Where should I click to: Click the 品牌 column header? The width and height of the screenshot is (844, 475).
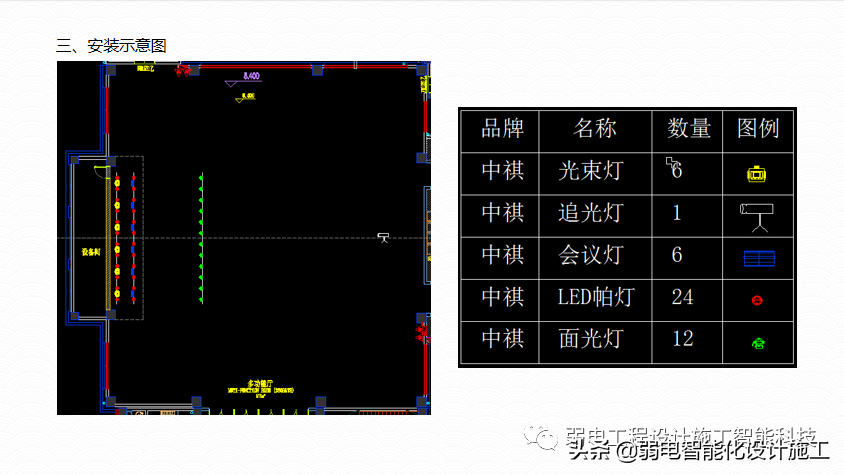coord(502,129)
